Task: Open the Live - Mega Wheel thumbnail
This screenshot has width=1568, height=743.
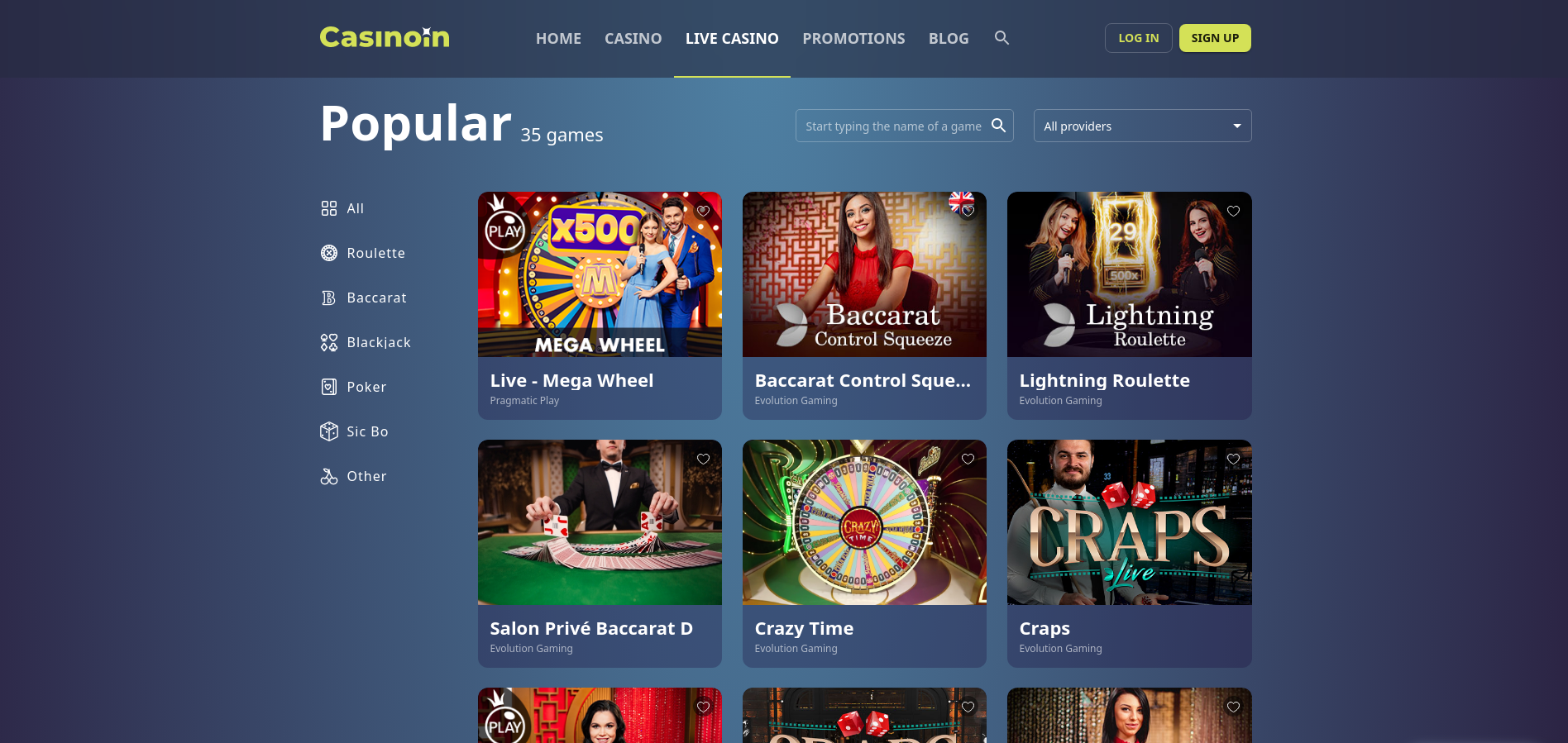Action: tap(600, 274)
